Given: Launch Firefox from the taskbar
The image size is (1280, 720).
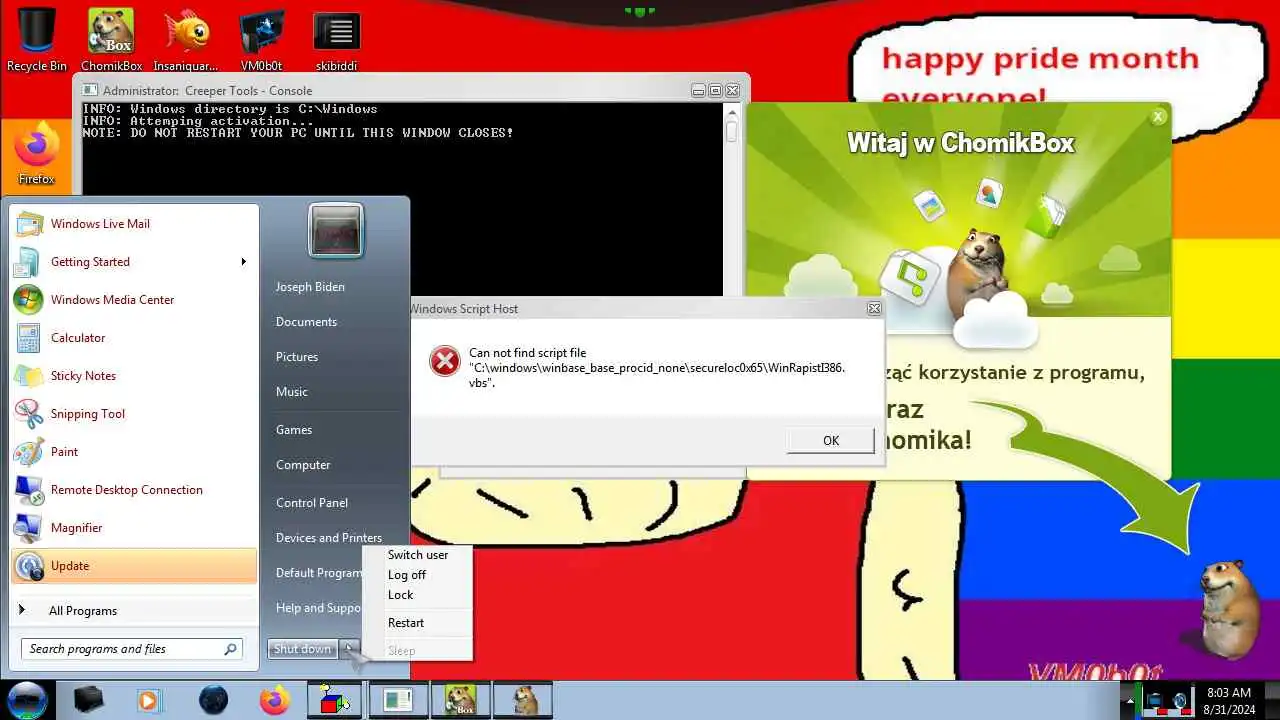Looking at the screenshot, I should 274,700.
